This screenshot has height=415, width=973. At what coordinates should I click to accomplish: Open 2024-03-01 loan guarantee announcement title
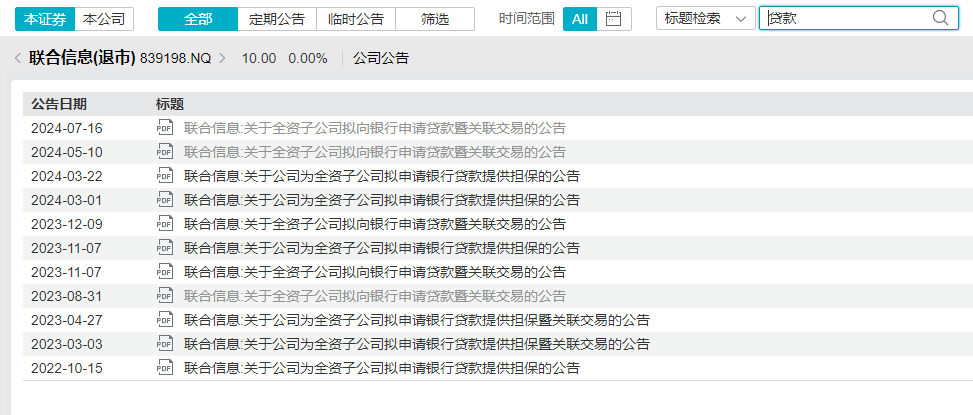coord(382,200)
